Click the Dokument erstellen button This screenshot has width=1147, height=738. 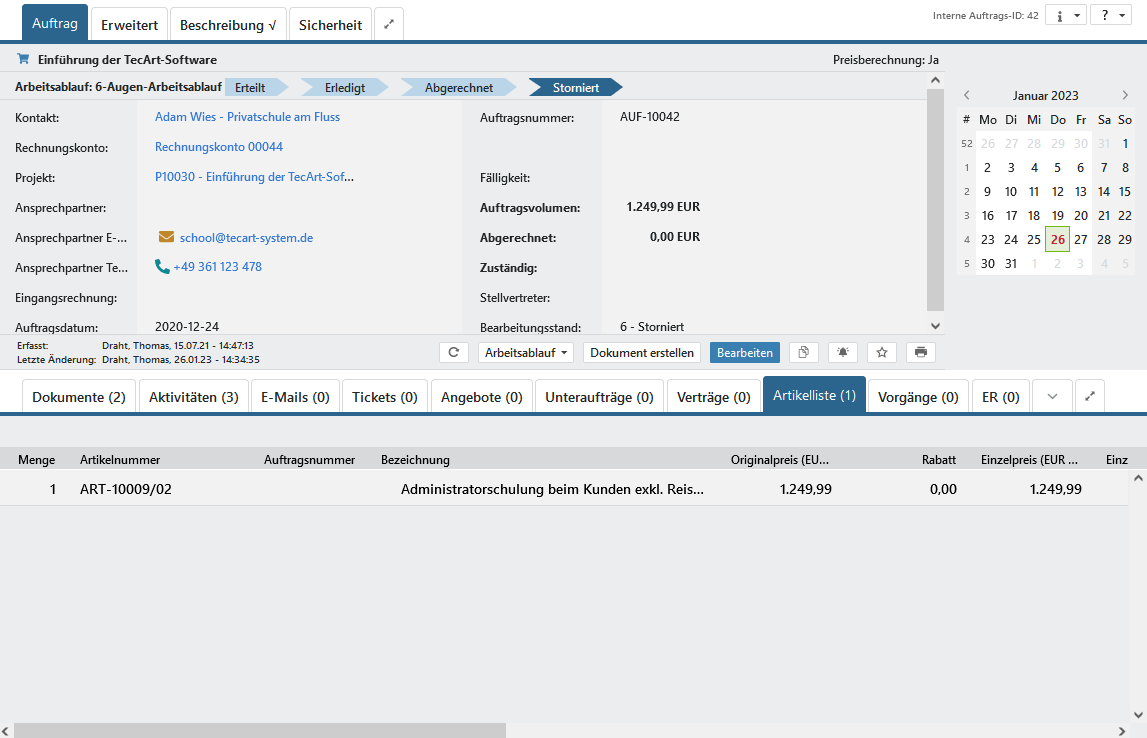point(641,353)
